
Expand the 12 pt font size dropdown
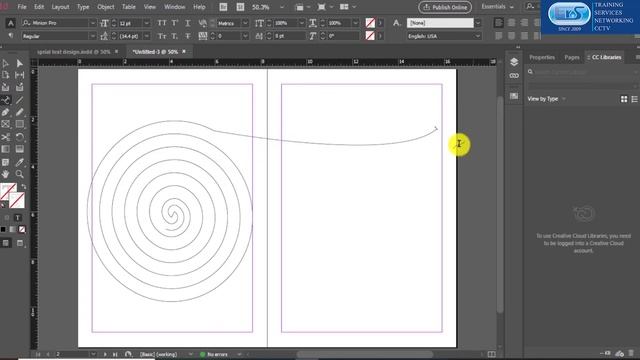point(147,23)
